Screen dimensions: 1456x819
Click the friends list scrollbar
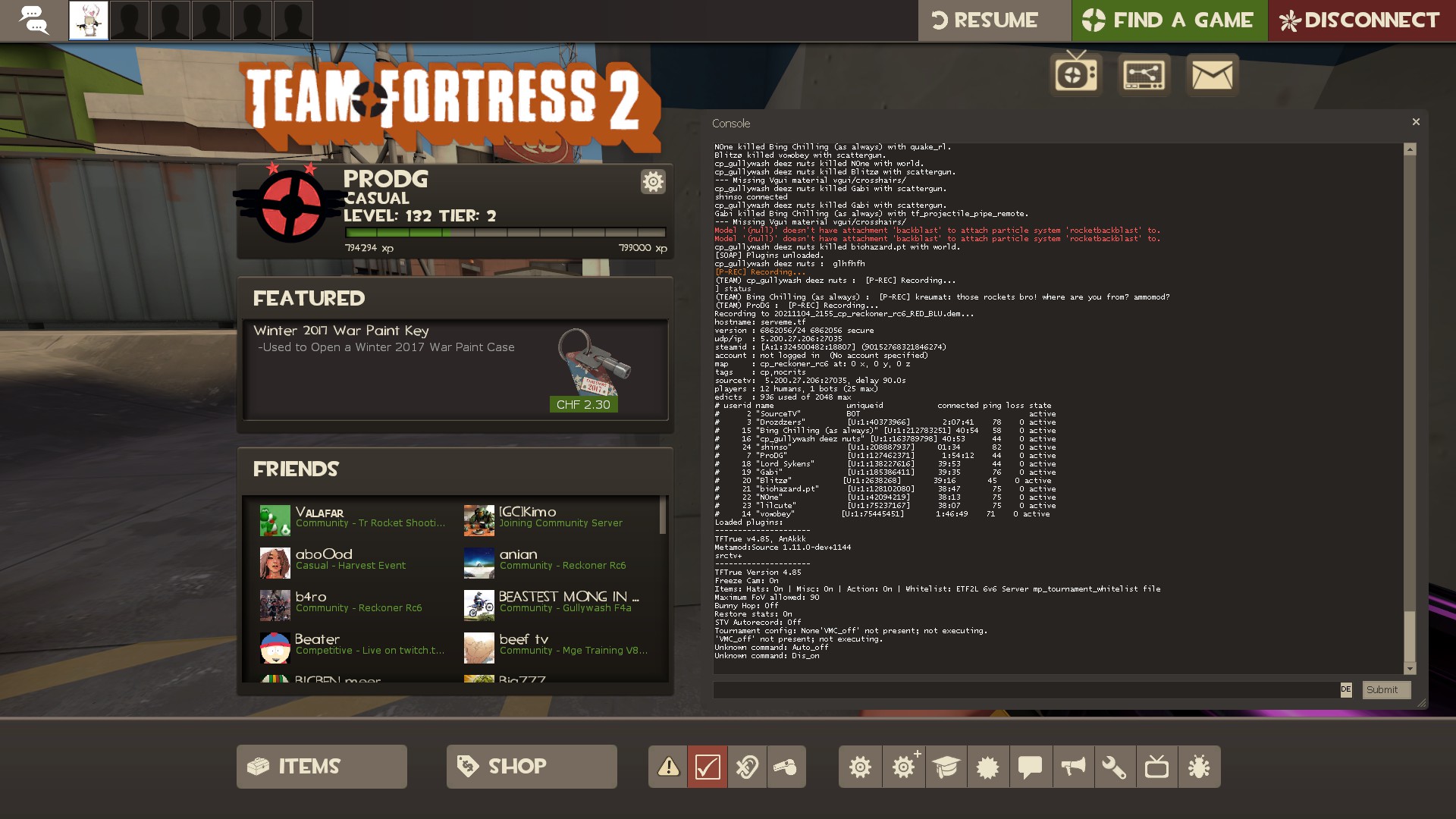[663, 516]
